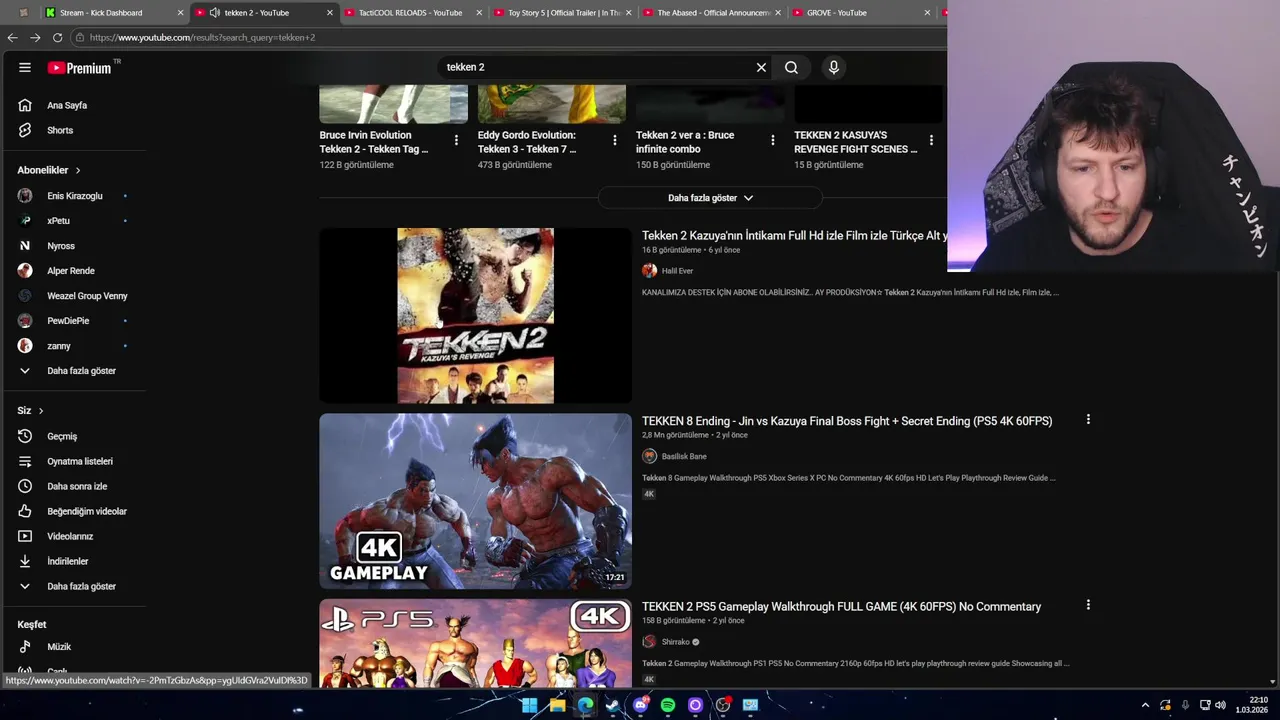Open options for Bruce infinite combo video
Viewport: 1280px width, 720px height.
click(x=773, y=140)
